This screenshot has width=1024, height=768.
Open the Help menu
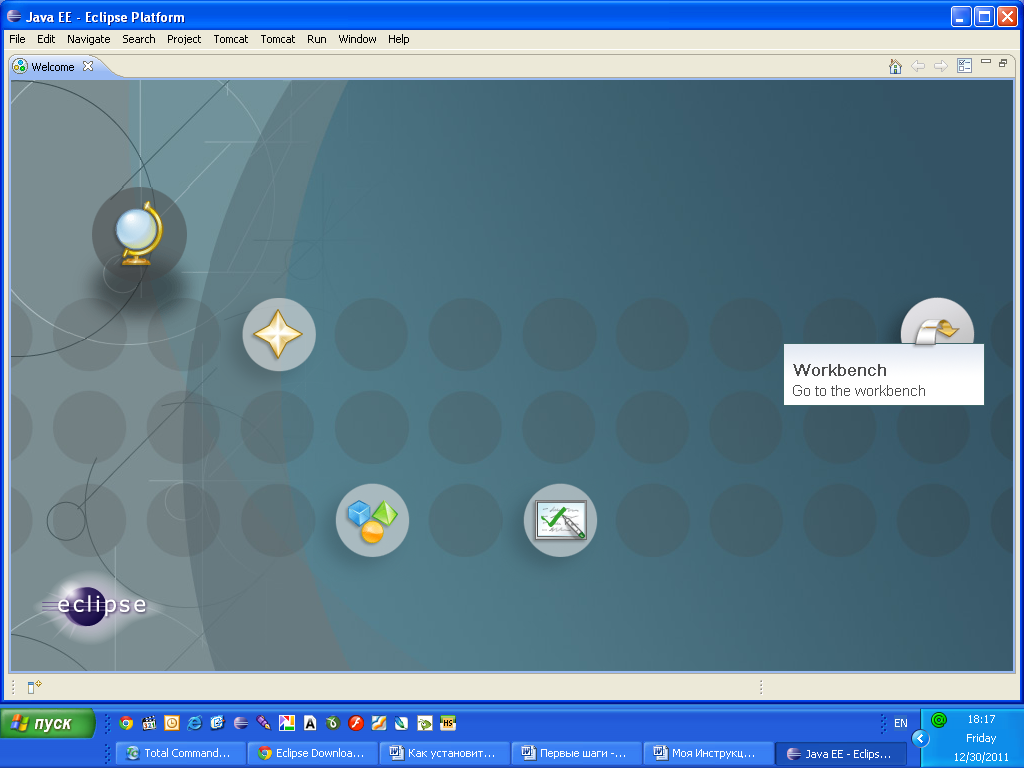click(x=398, y=39)
